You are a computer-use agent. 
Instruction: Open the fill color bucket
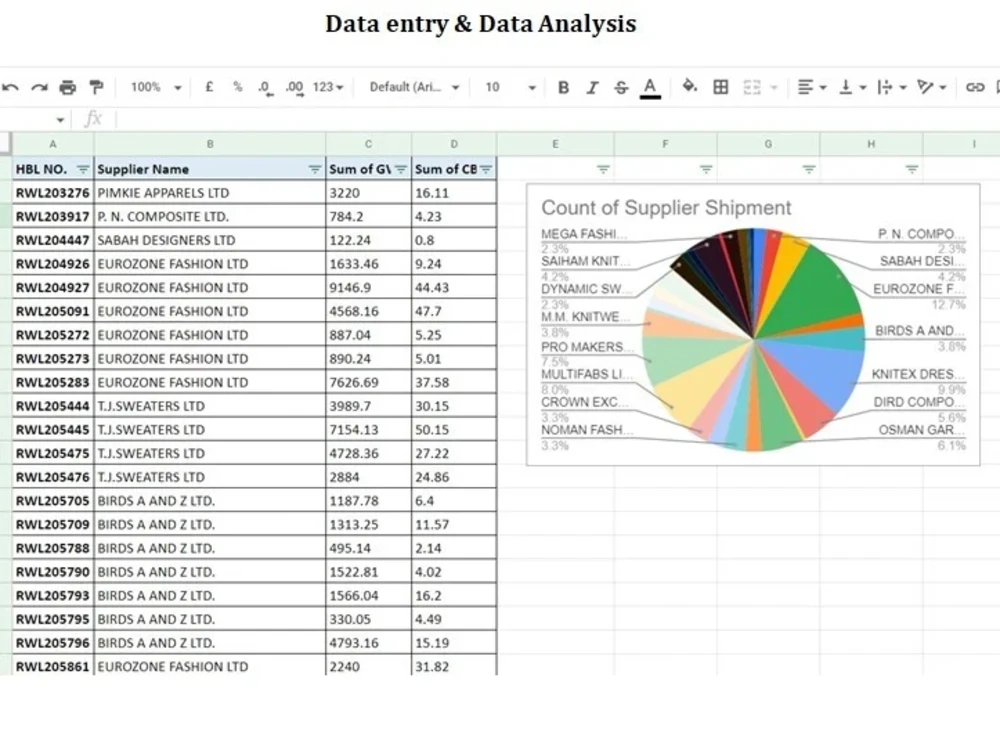pyautogui.click(x=689, y=86)
